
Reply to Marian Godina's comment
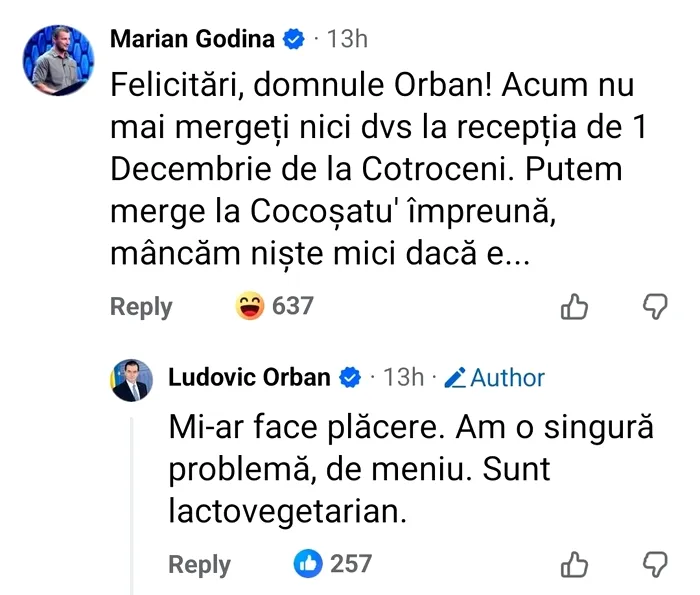[x=141, y=307]
